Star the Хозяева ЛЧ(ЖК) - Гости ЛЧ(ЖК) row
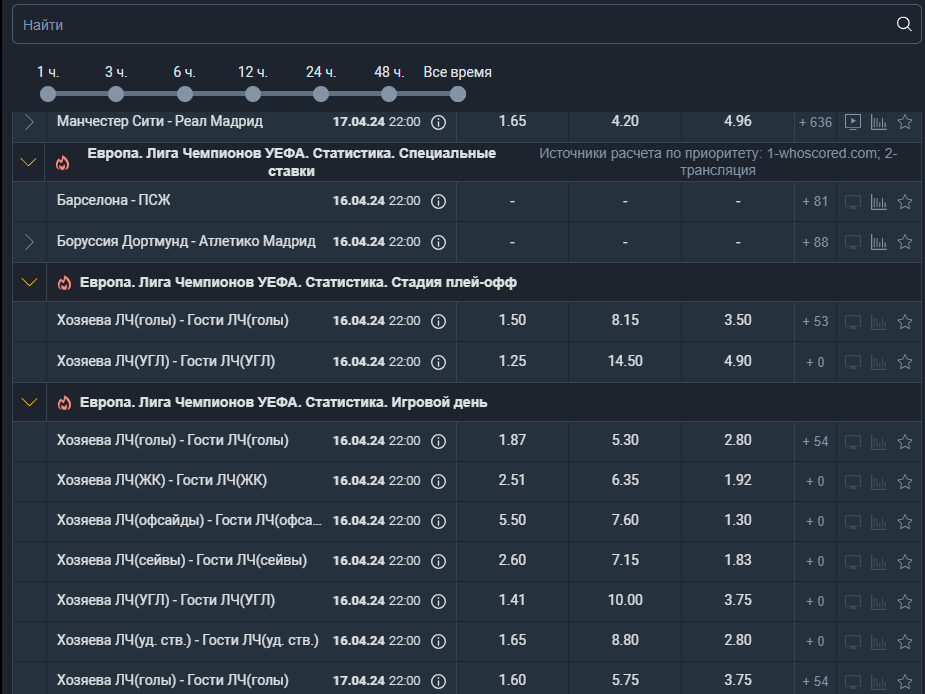The height and width of the screenshot is (694, 925). tap(905, 481)
